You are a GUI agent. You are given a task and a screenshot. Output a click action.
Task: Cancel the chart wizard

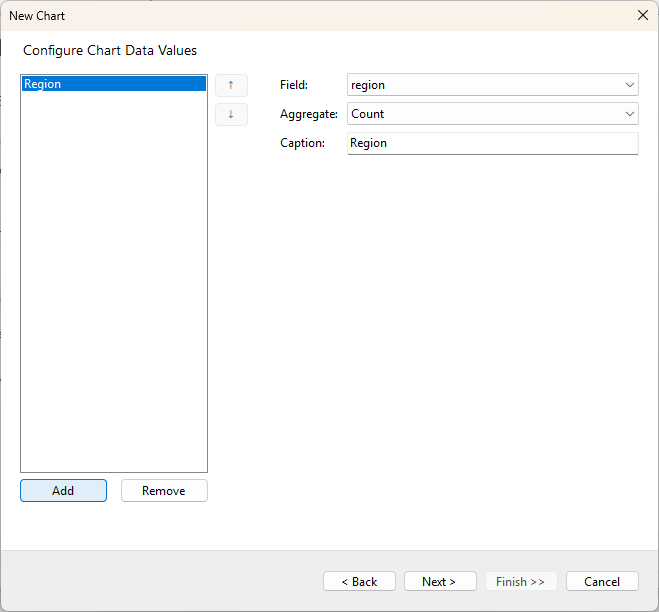[602, 581]
